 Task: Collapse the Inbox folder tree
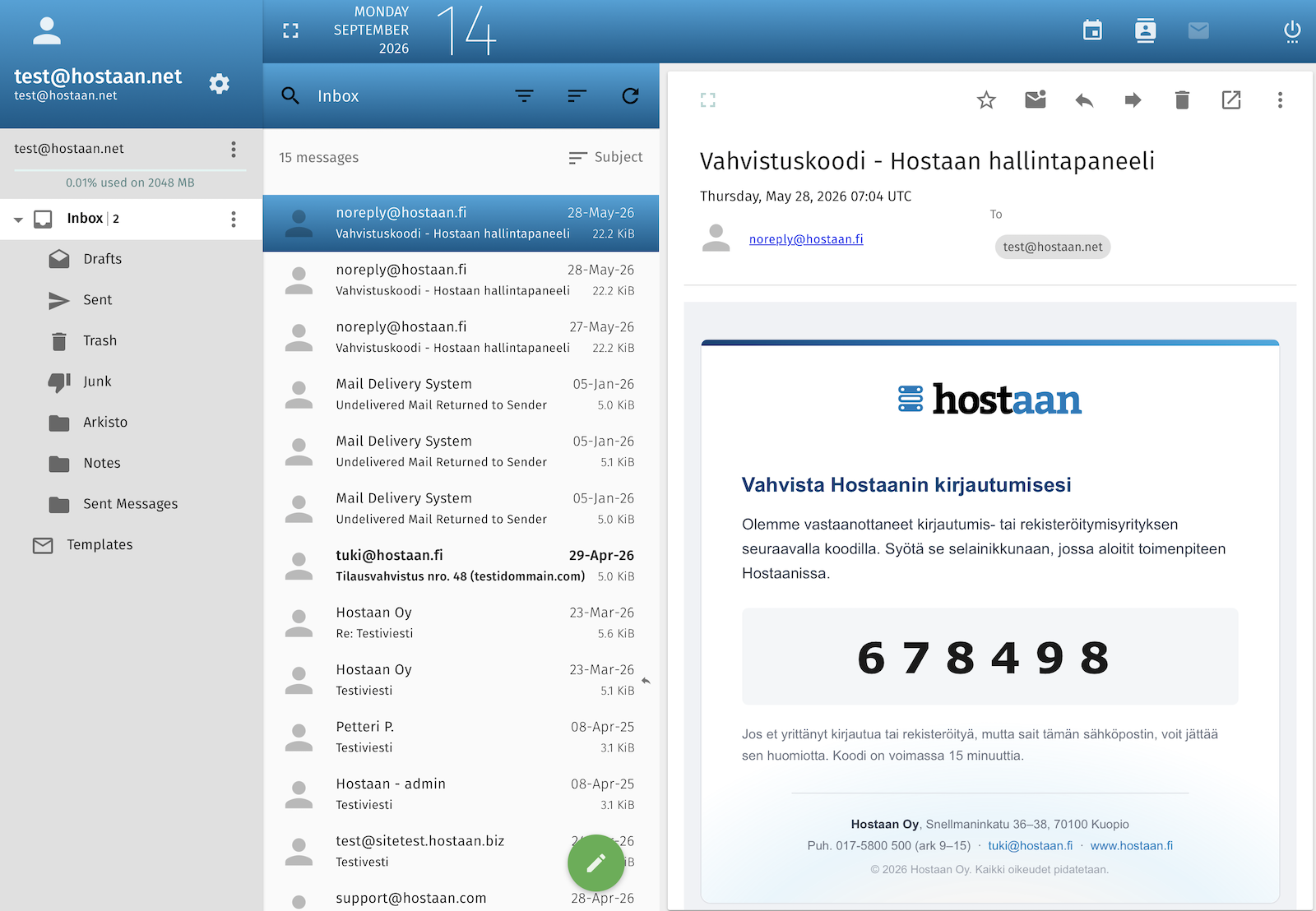coord(18,220)
